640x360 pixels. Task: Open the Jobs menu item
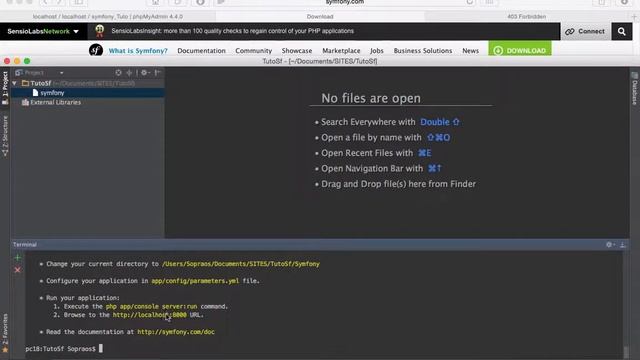coord(377,51)
